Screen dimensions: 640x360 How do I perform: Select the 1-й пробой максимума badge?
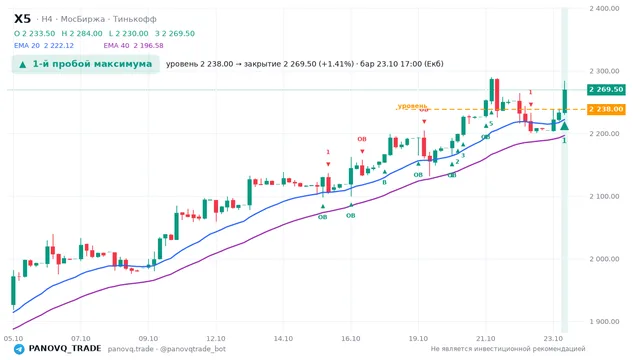[x=85, y=64]
